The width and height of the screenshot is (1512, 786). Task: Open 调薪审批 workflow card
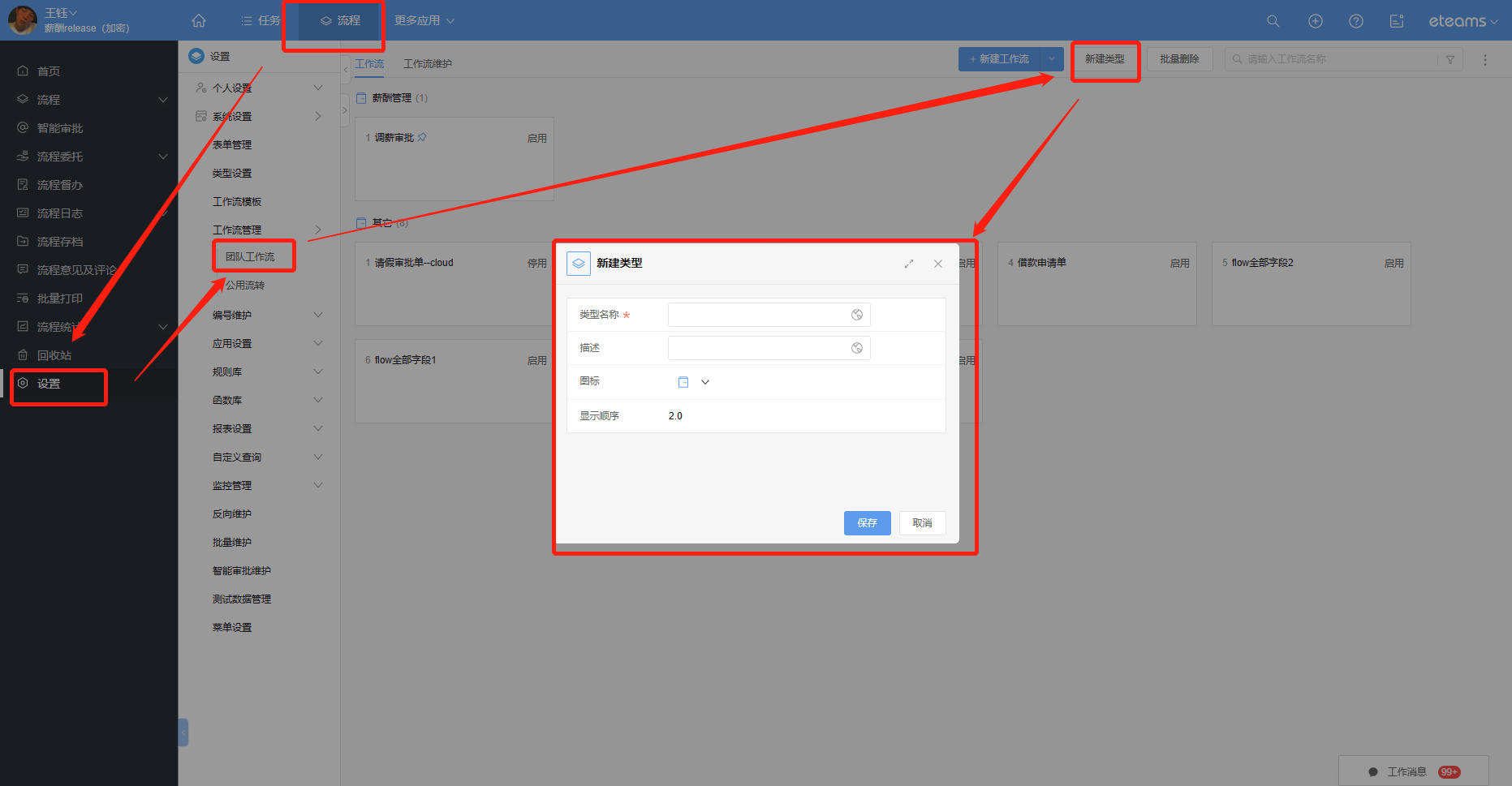click(454, 159)
